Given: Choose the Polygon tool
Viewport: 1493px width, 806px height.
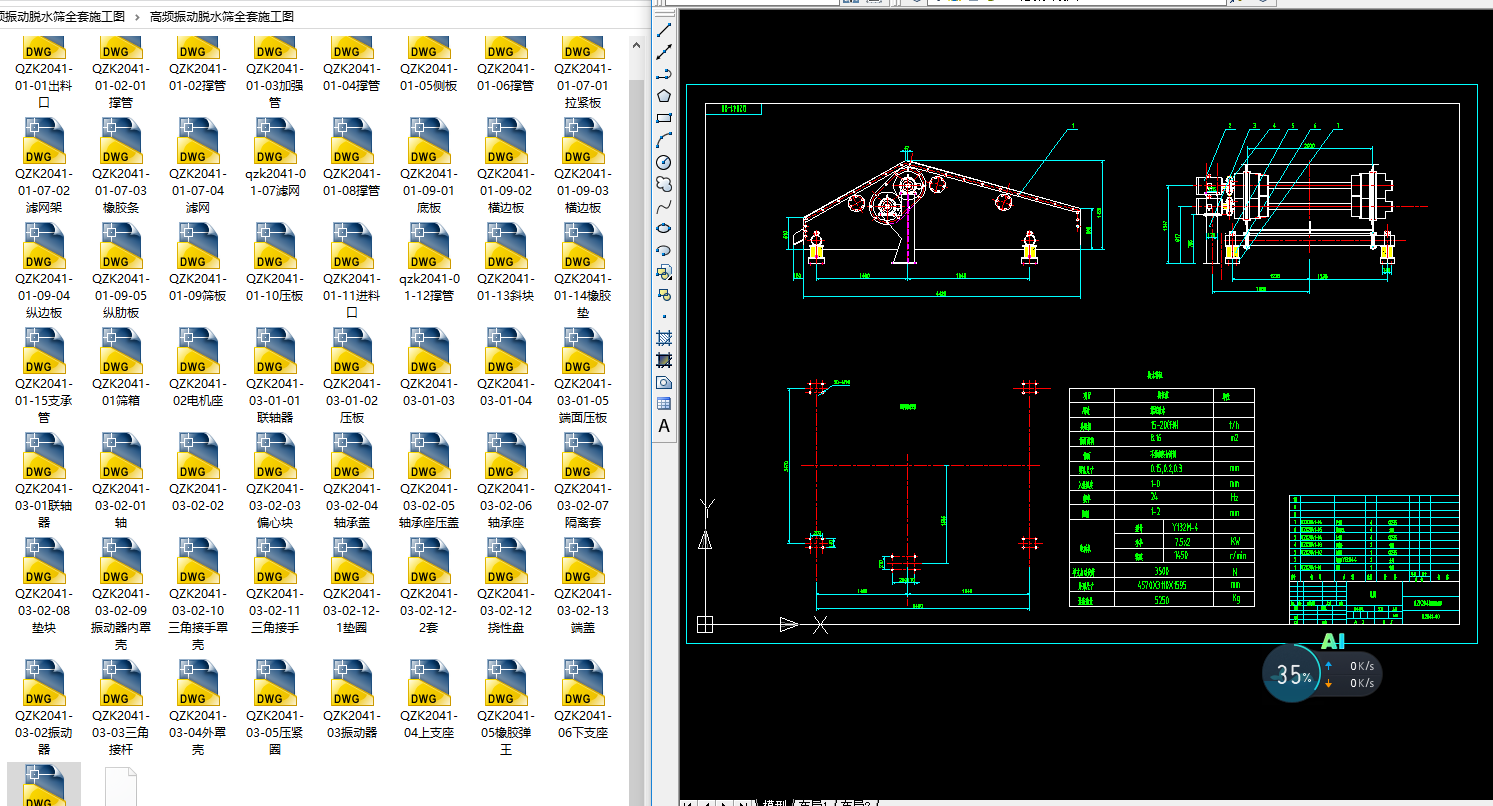Looking at the screenshot, I should click(x=663, y=96).
